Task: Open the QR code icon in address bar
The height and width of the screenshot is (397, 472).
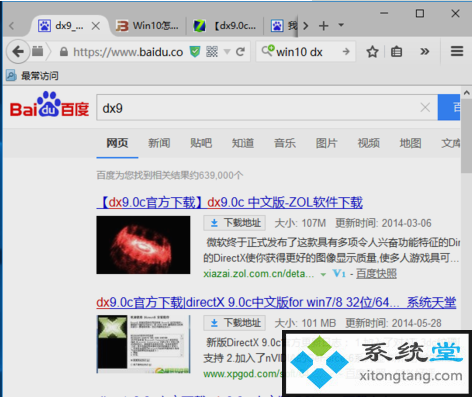Action: tap(212, 52)
